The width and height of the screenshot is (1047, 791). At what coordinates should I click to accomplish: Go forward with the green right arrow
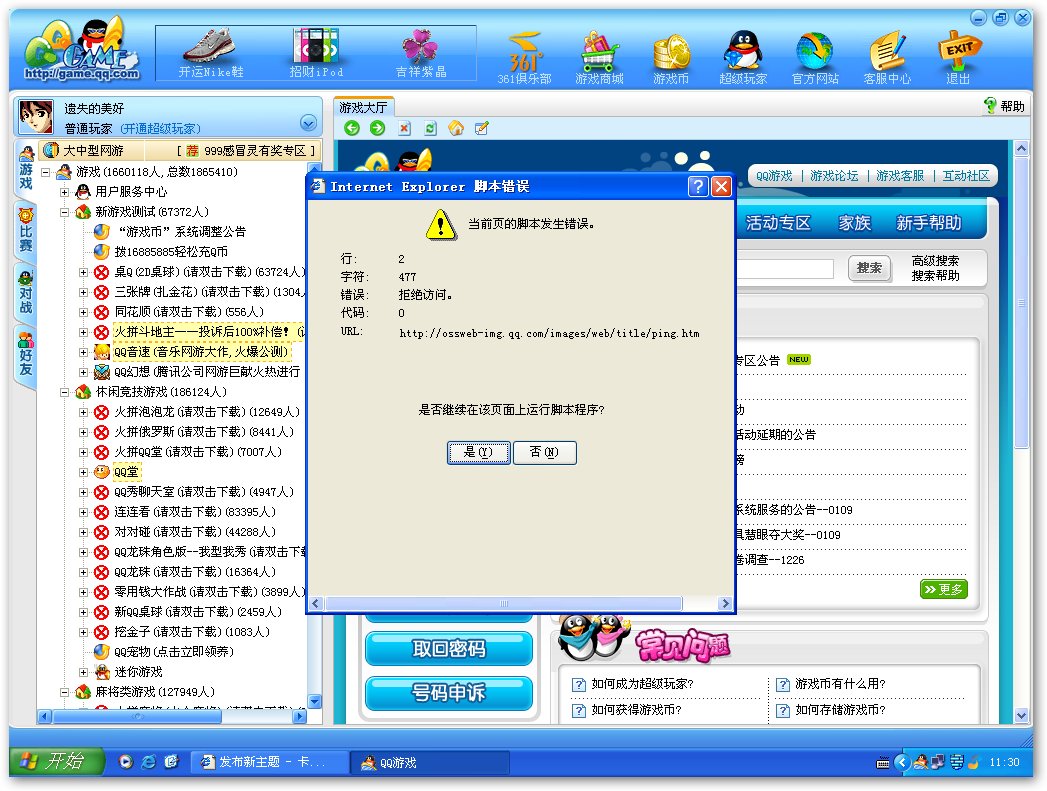tap(377, 128)
